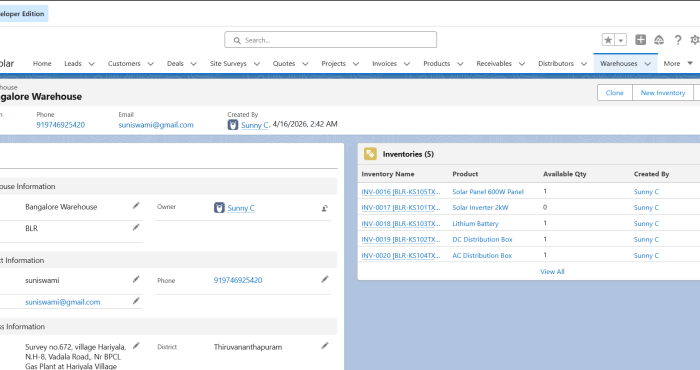Viewport: 700px width, 370px height.
Task: Select the Warehouses tab
Action: click(x=619, y=63)
